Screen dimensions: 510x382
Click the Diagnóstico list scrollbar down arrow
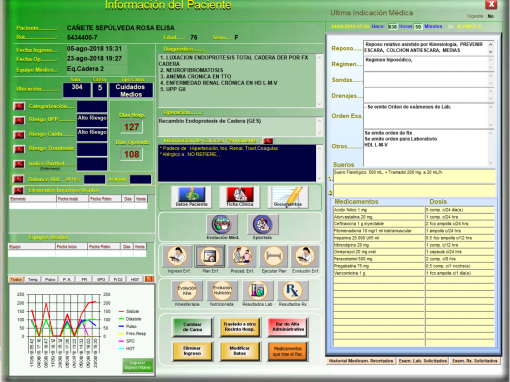pyautogui.click(x=319, y=104)
